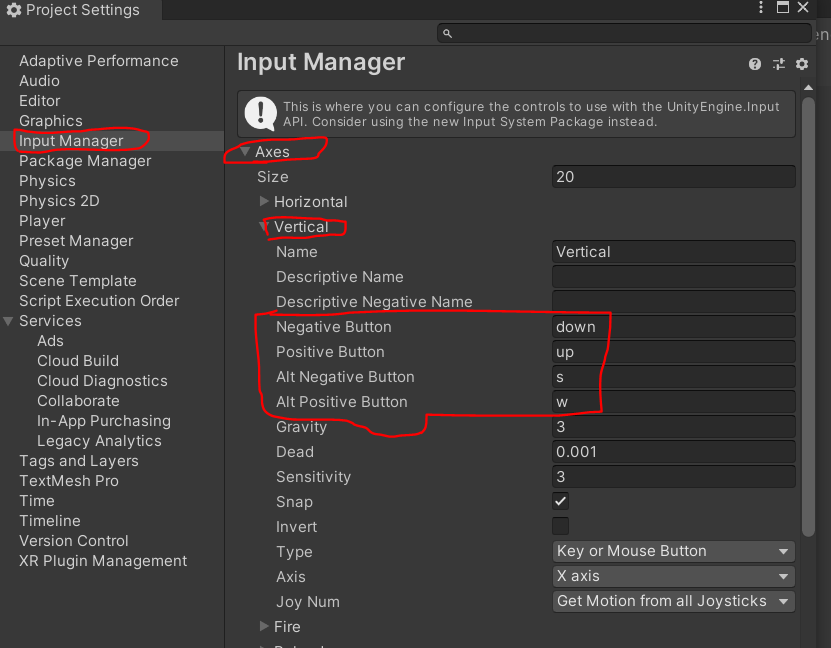Click the search magnifier icon
831x648 pixels.
(x=447, y=33)
